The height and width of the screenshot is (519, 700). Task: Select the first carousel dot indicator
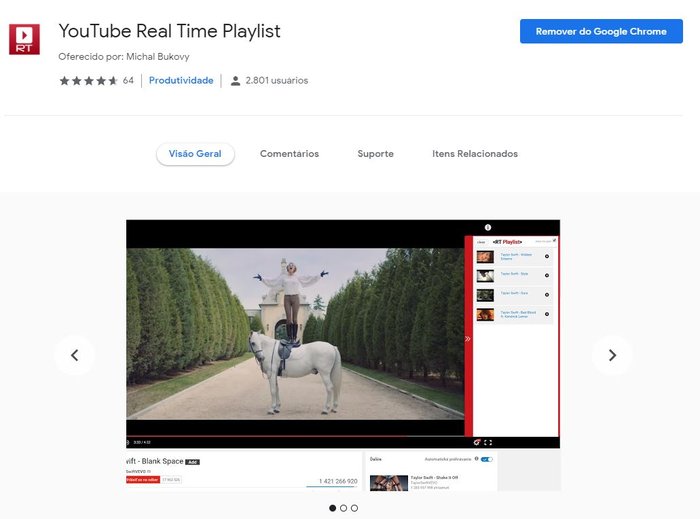tap(333, 508)
